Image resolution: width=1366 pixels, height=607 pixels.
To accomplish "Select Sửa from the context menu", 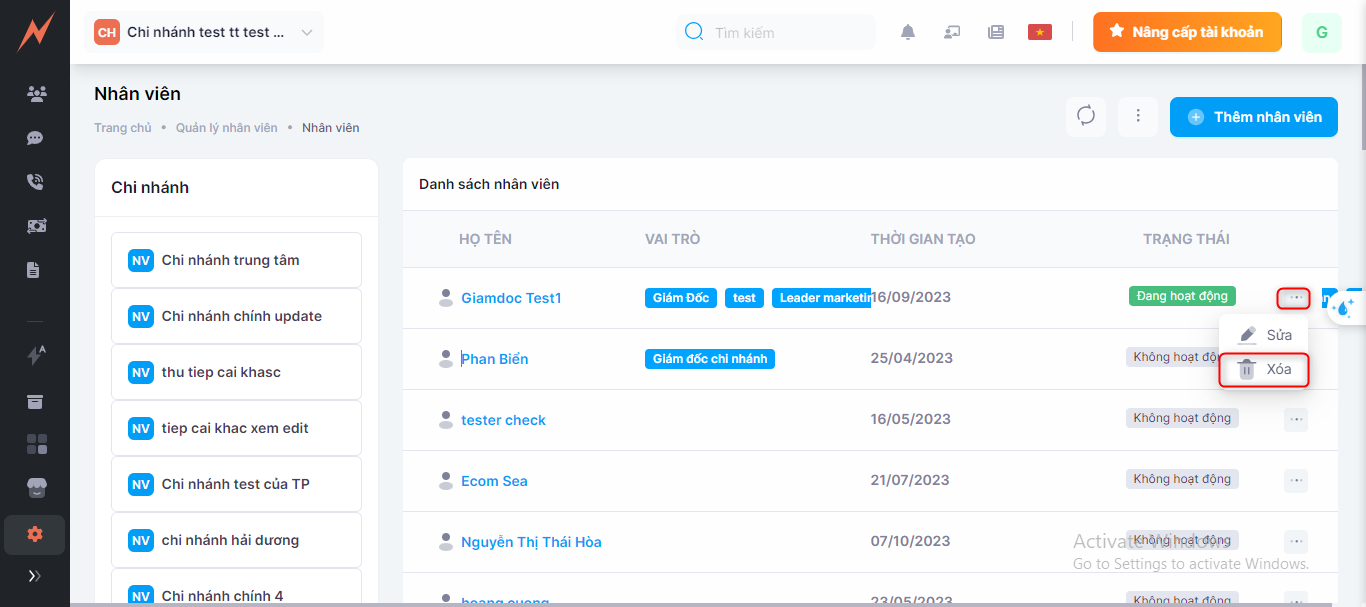I will tap(1265, 335).
